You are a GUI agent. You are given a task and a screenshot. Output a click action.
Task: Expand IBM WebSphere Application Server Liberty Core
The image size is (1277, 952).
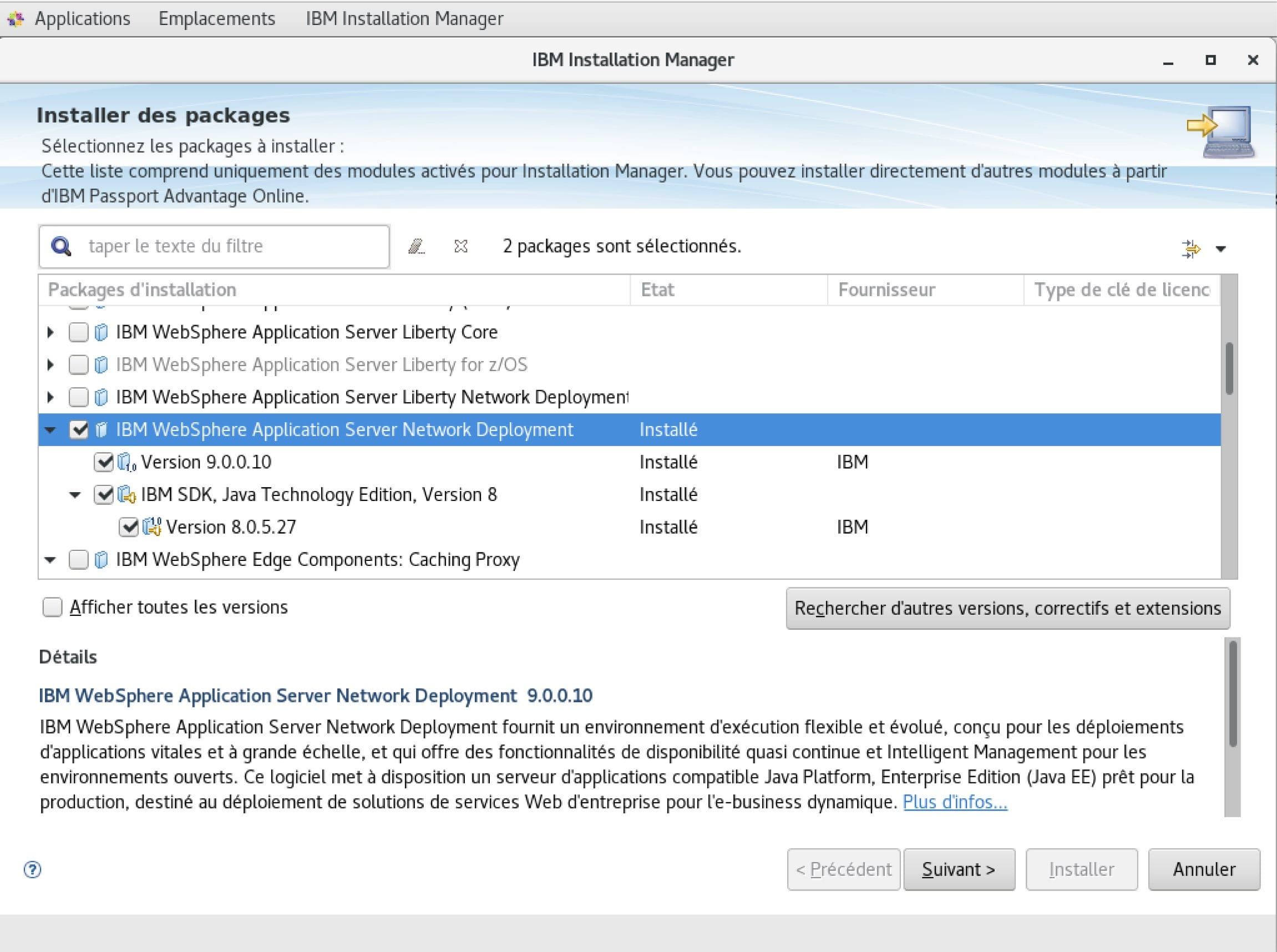pyautogui.click(x=49, y=332)
